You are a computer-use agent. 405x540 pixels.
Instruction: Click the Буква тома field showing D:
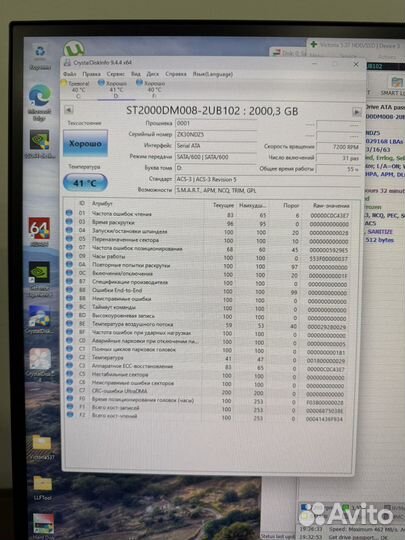(216, 168)
